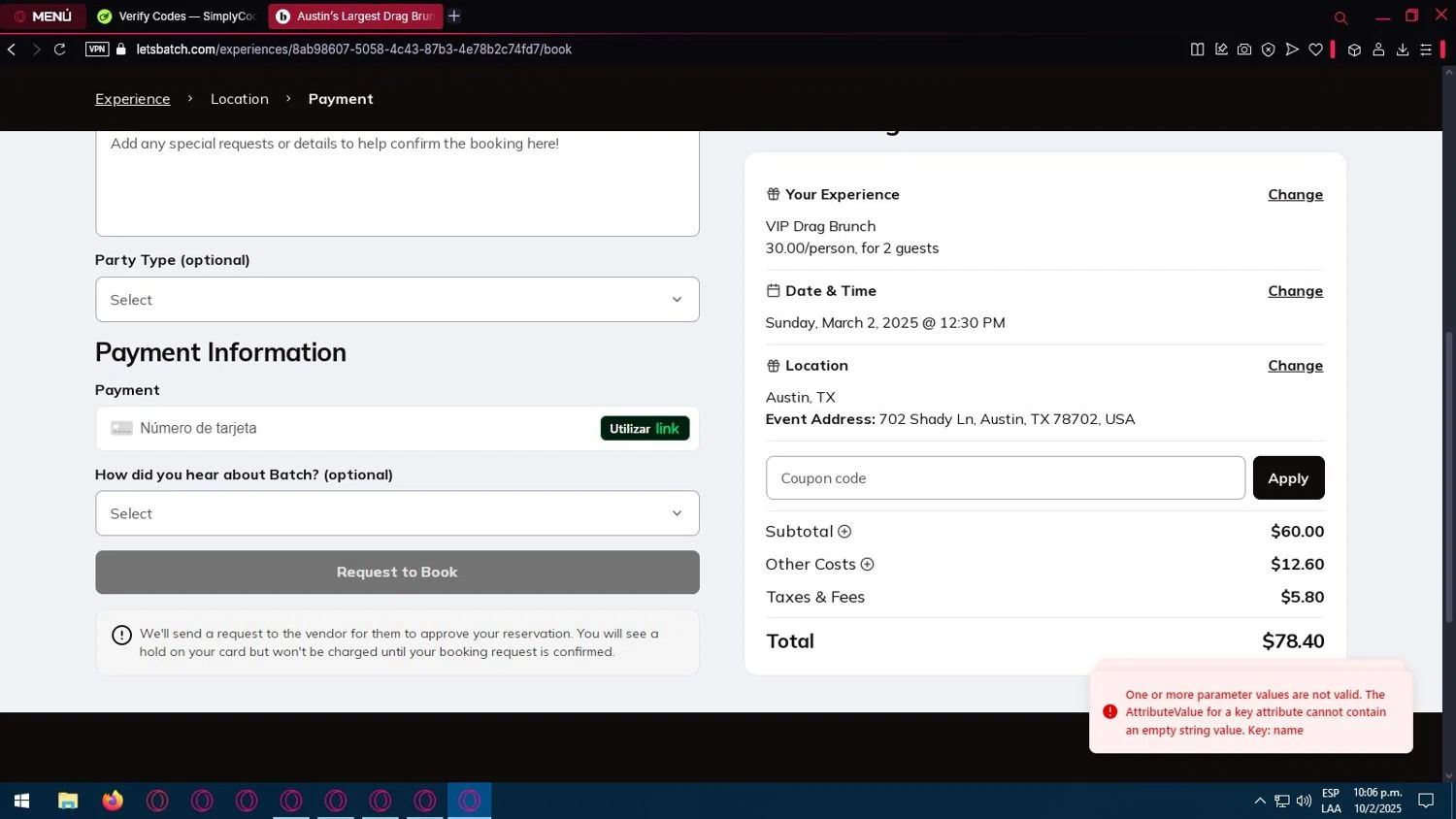Open the split screen reader icon
Screen dimensions: 1456x819
coord(1198,49)
